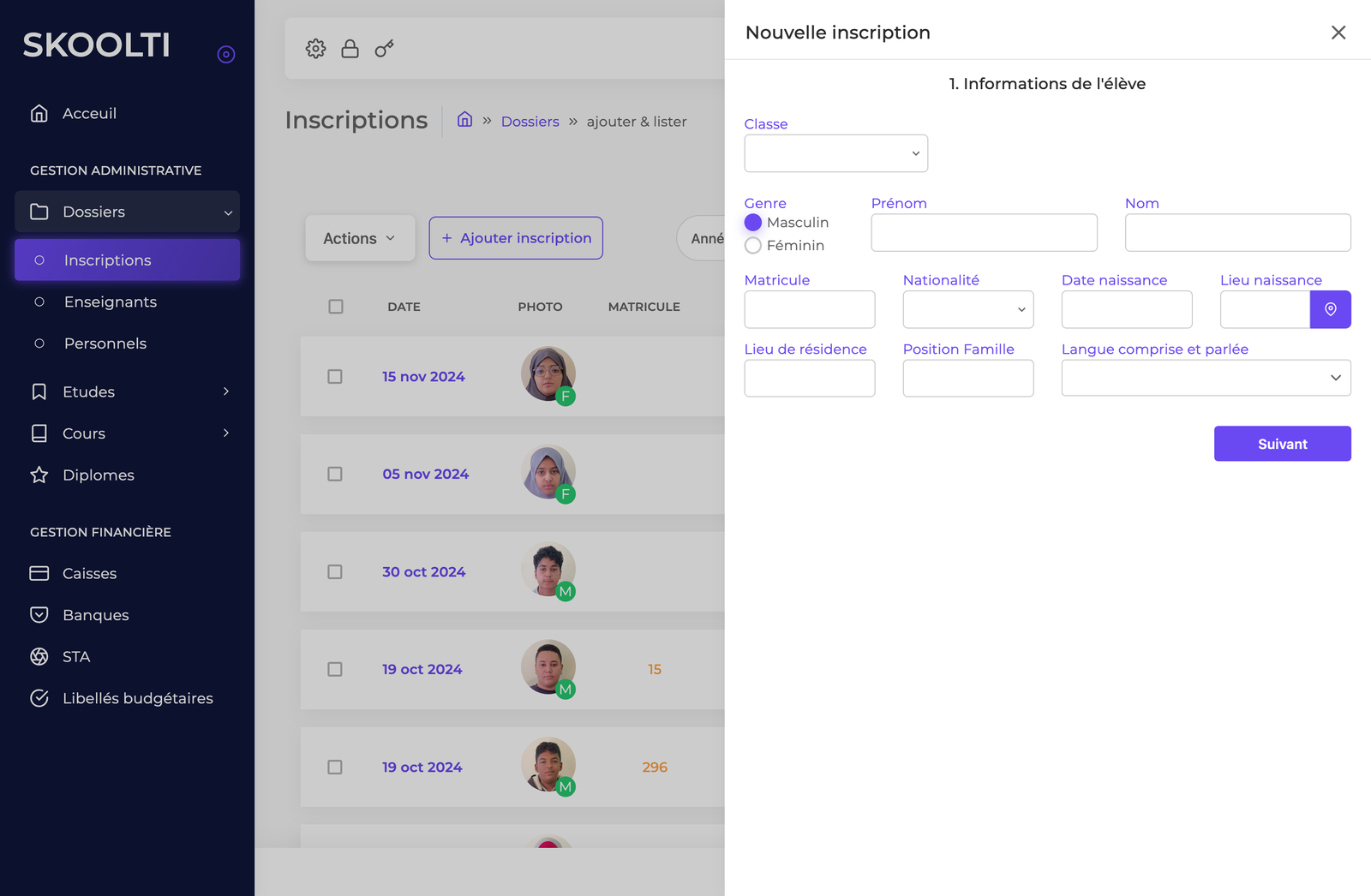Viewport: 1371px width, 896px height.
Task: Open the Classe dropdown
Action: click(x=835, y=152)
